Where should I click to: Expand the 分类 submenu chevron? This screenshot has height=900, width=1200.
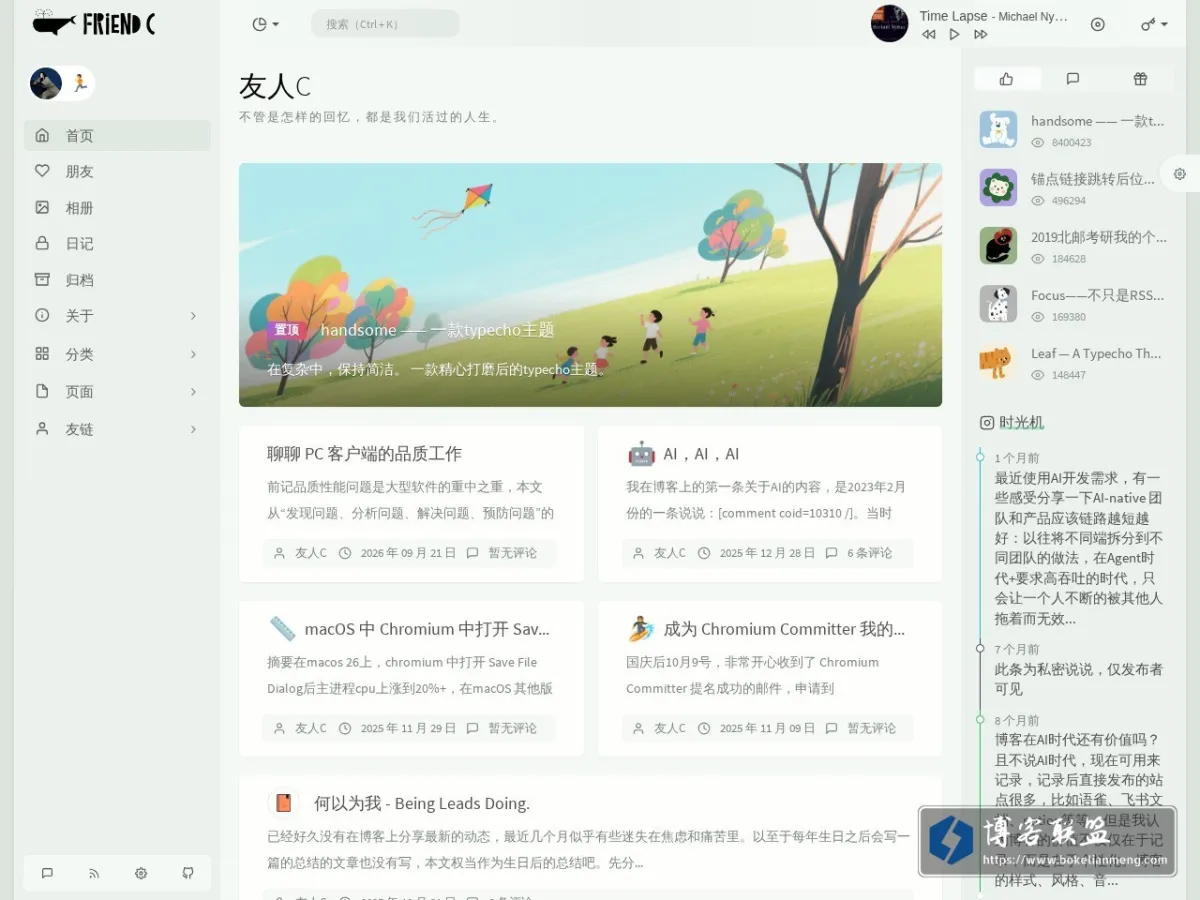point(193,354)
